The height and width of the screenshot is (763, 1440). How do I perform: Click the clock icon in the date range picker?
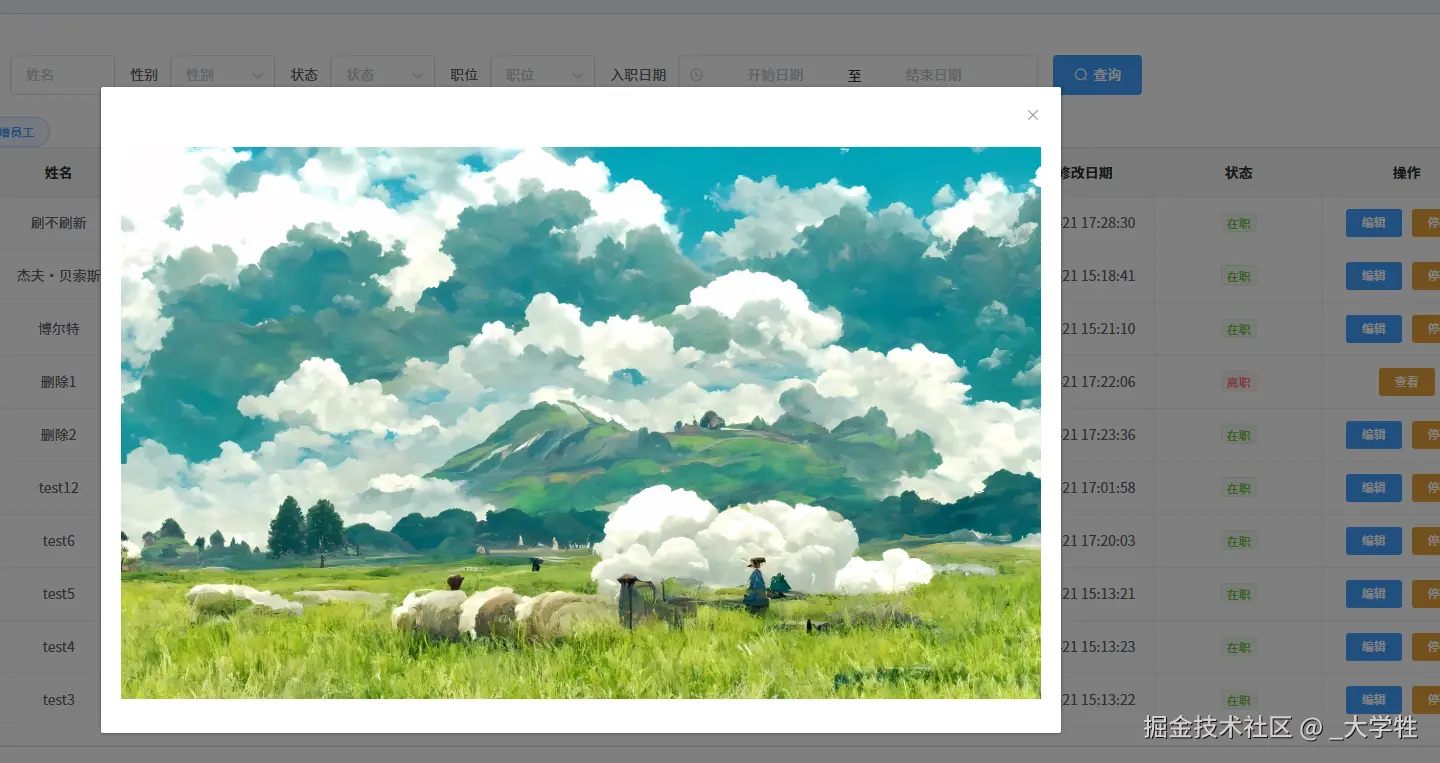697,75
